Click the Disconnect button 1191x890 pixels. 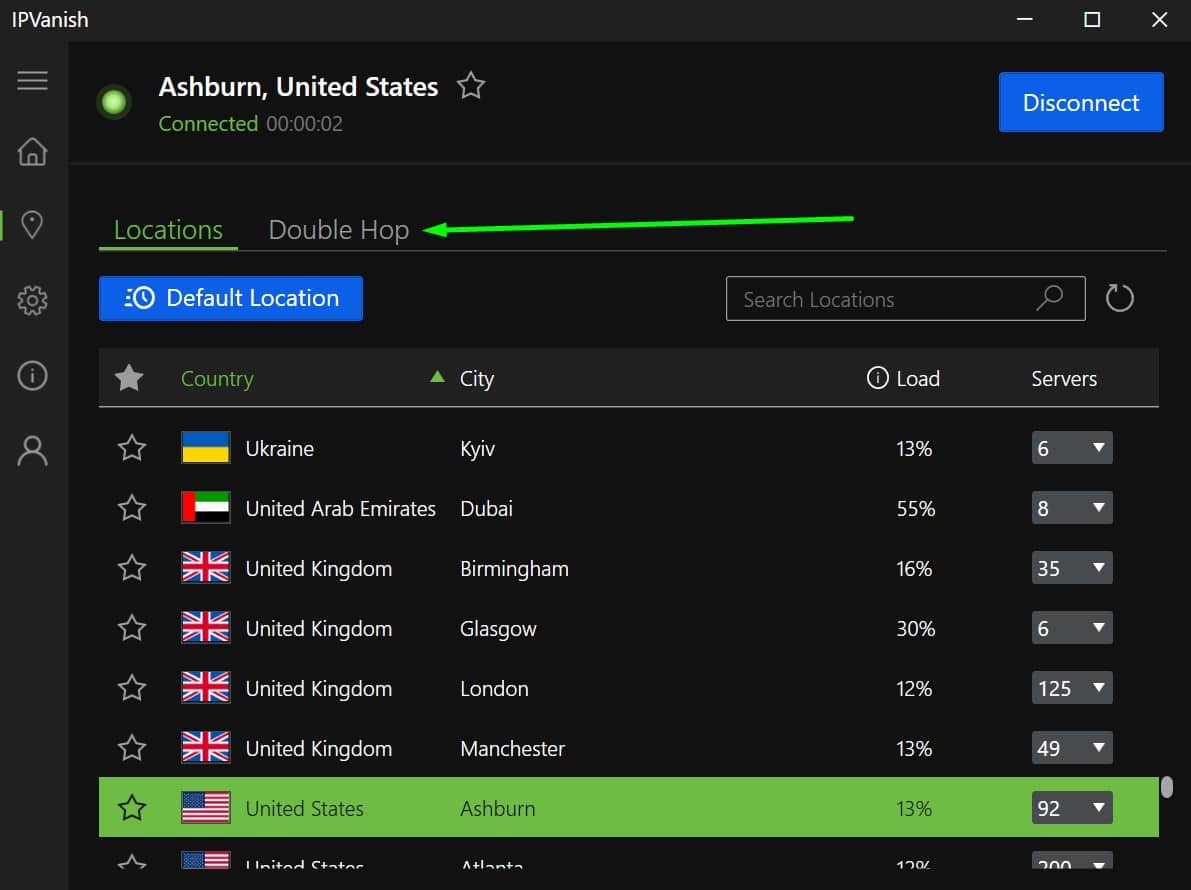(1081, 102)
